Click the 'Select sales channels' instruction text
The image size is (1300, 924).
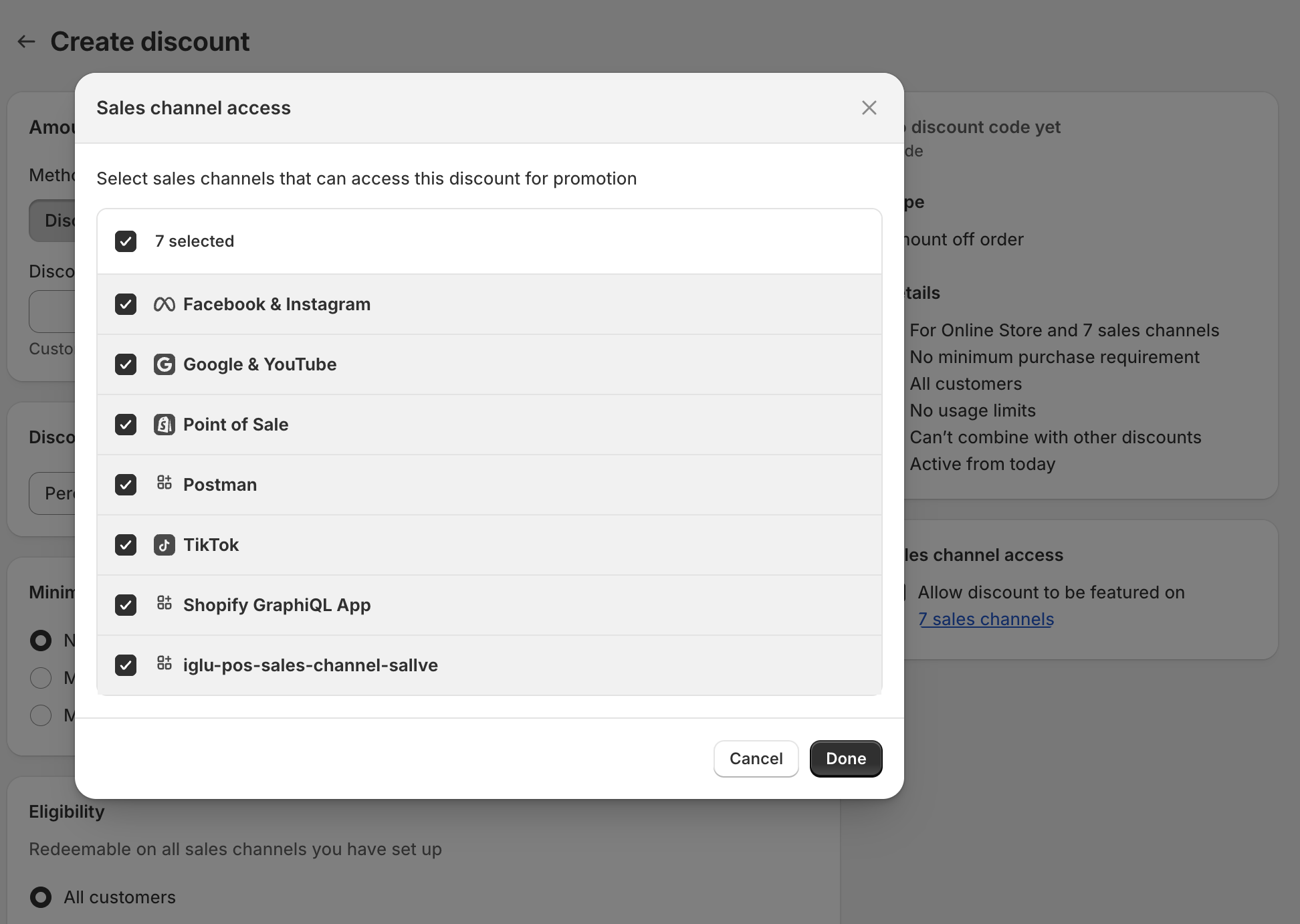click(x=366, y=179)
